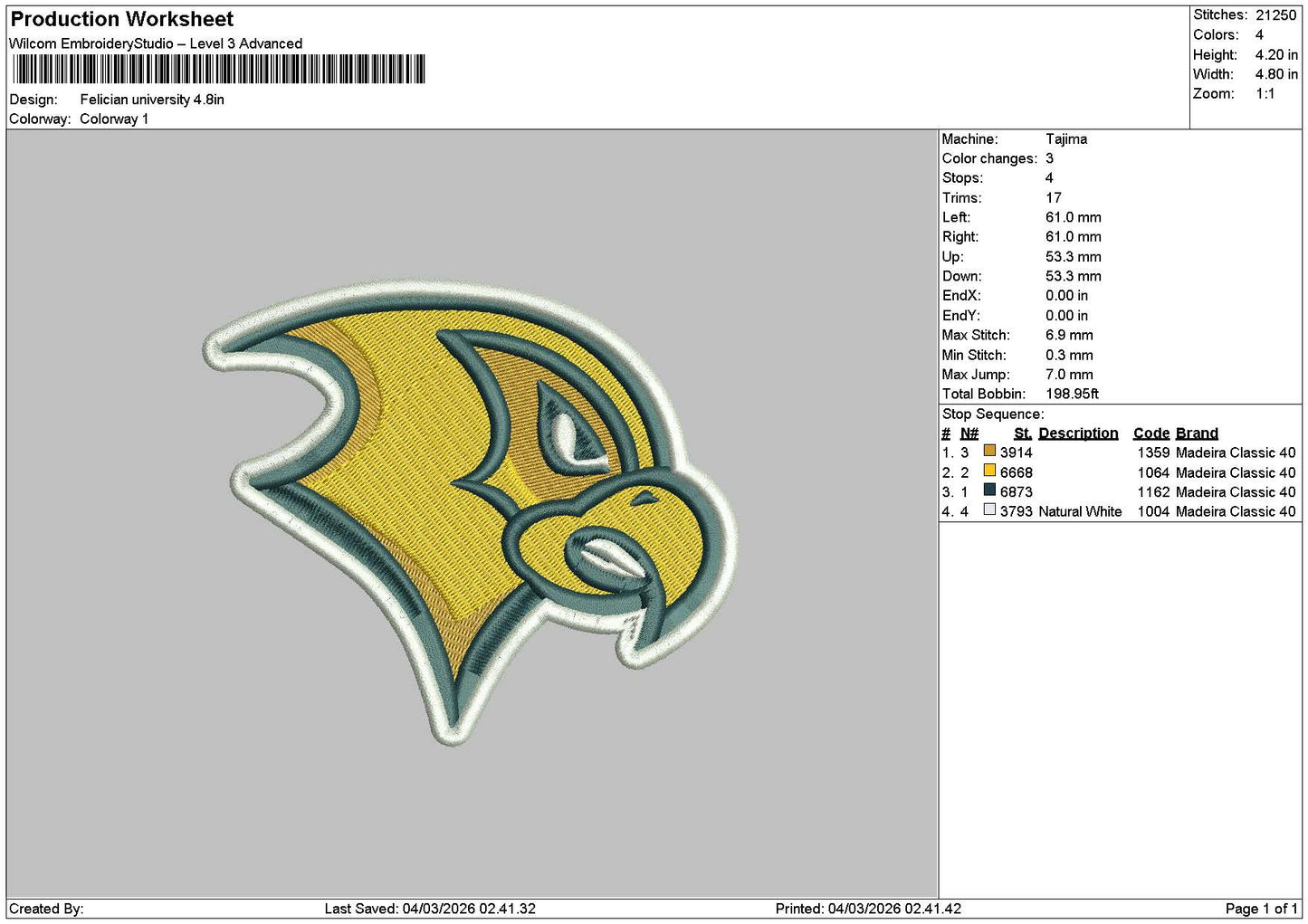Click the 'Created By:' footer label
Image resolution: width=1308 pixels, height=924 pixels.
click(46, 909)
